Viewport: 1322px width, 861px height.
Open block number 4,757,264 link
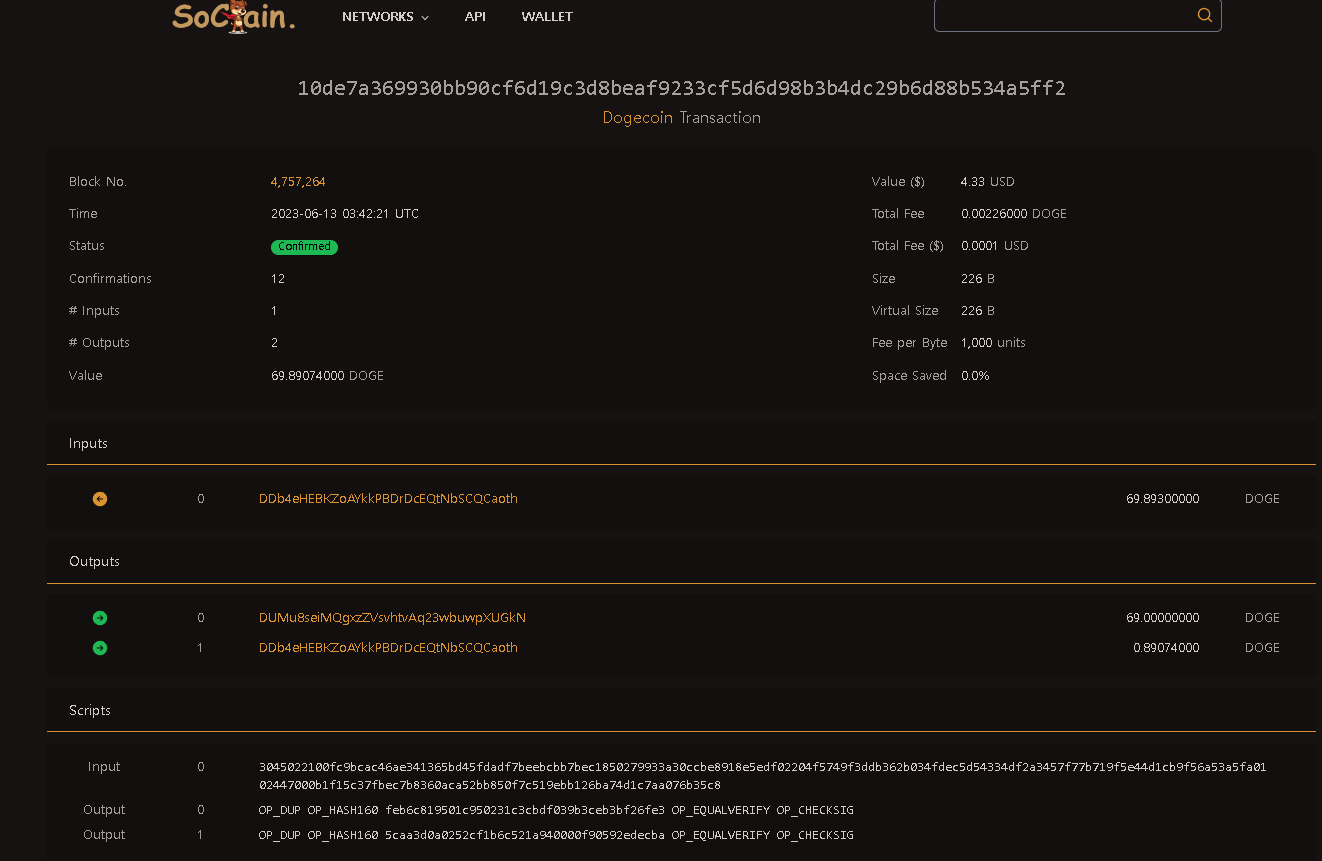click(298, 182)
